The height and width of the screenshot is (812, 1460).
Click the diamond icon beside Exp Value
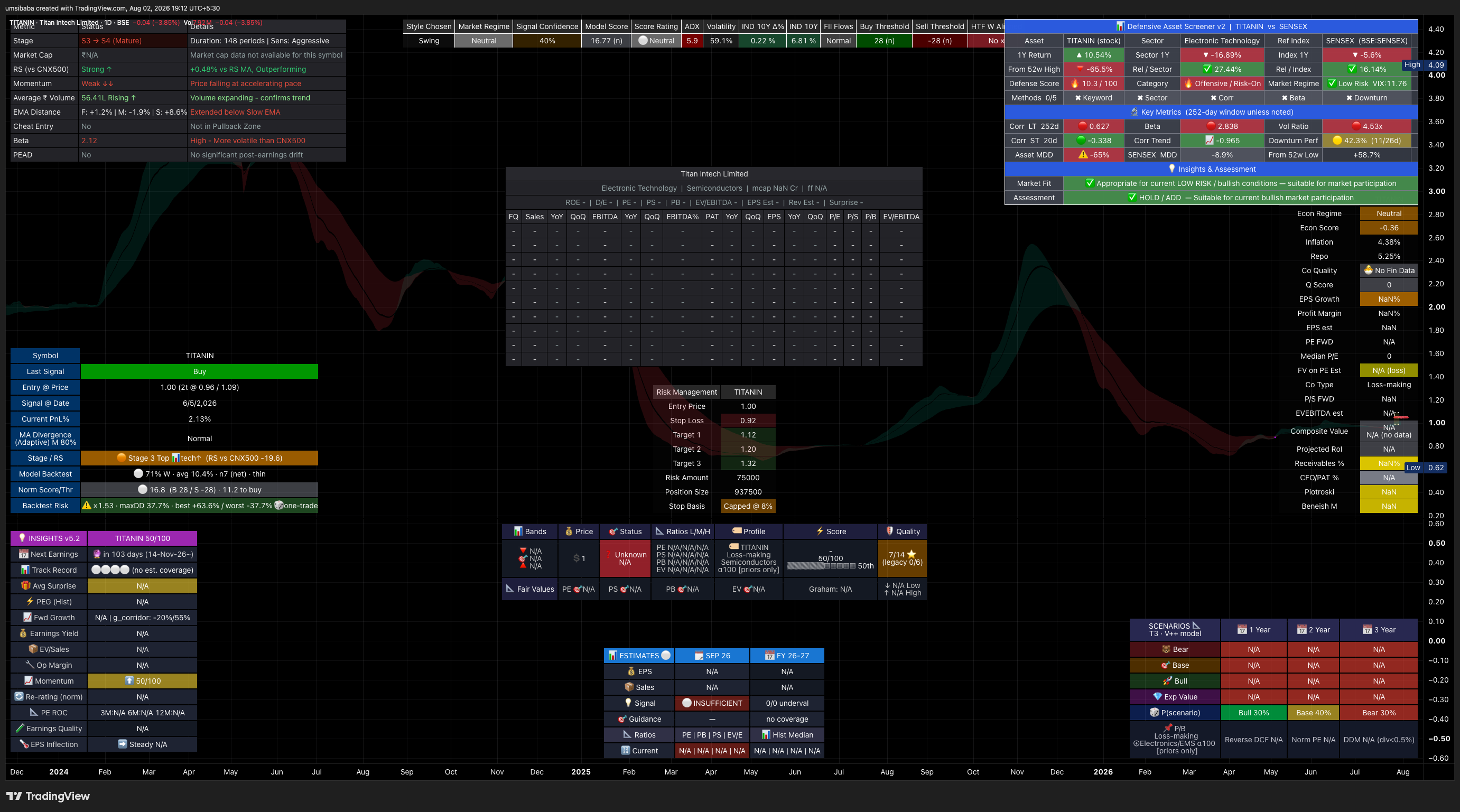1158,697
